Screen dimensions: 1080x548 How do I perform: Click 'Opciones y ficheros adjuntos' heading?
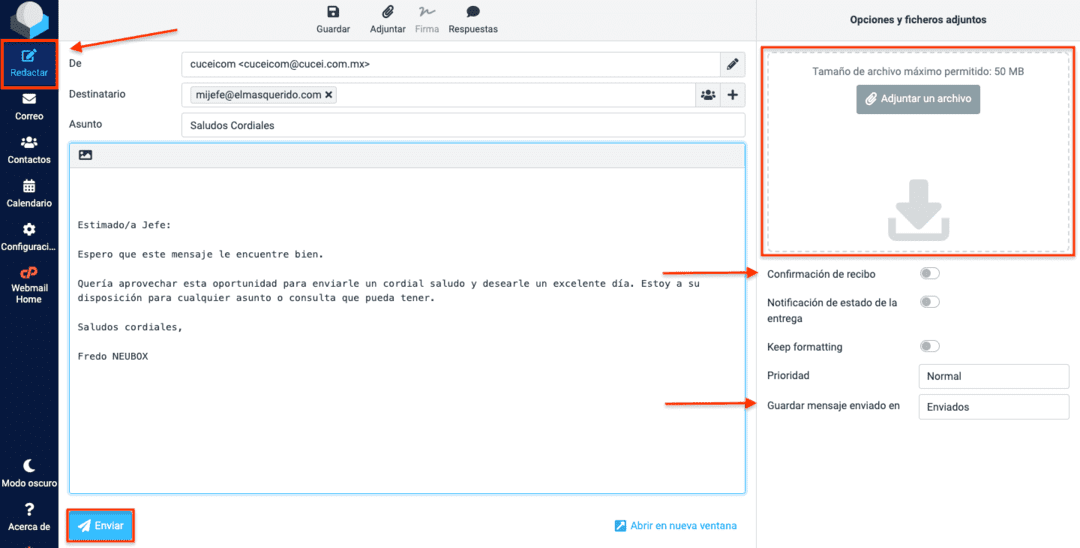click(918, 20)
